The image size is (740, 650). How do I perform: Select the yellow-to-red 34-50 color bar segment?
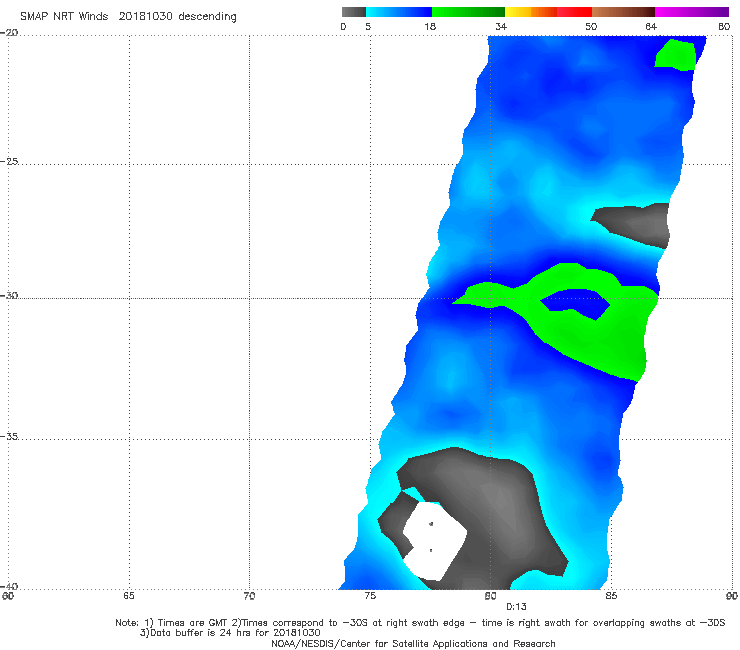coord(548,12)
